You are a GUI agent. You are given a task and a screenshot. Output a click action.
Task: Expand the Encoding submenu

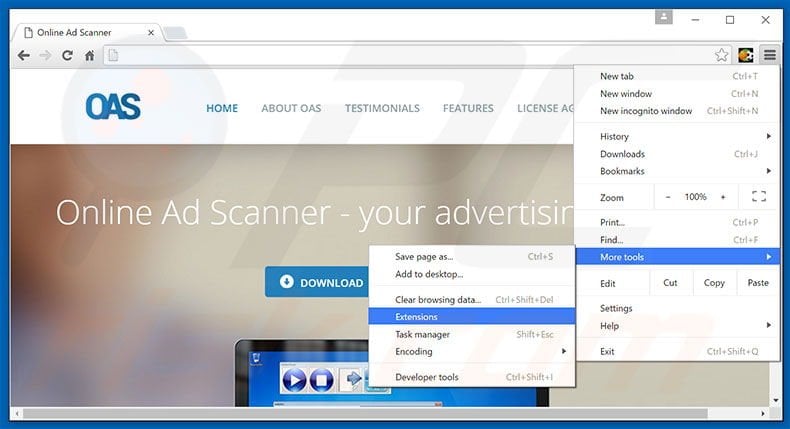[472, 352]
